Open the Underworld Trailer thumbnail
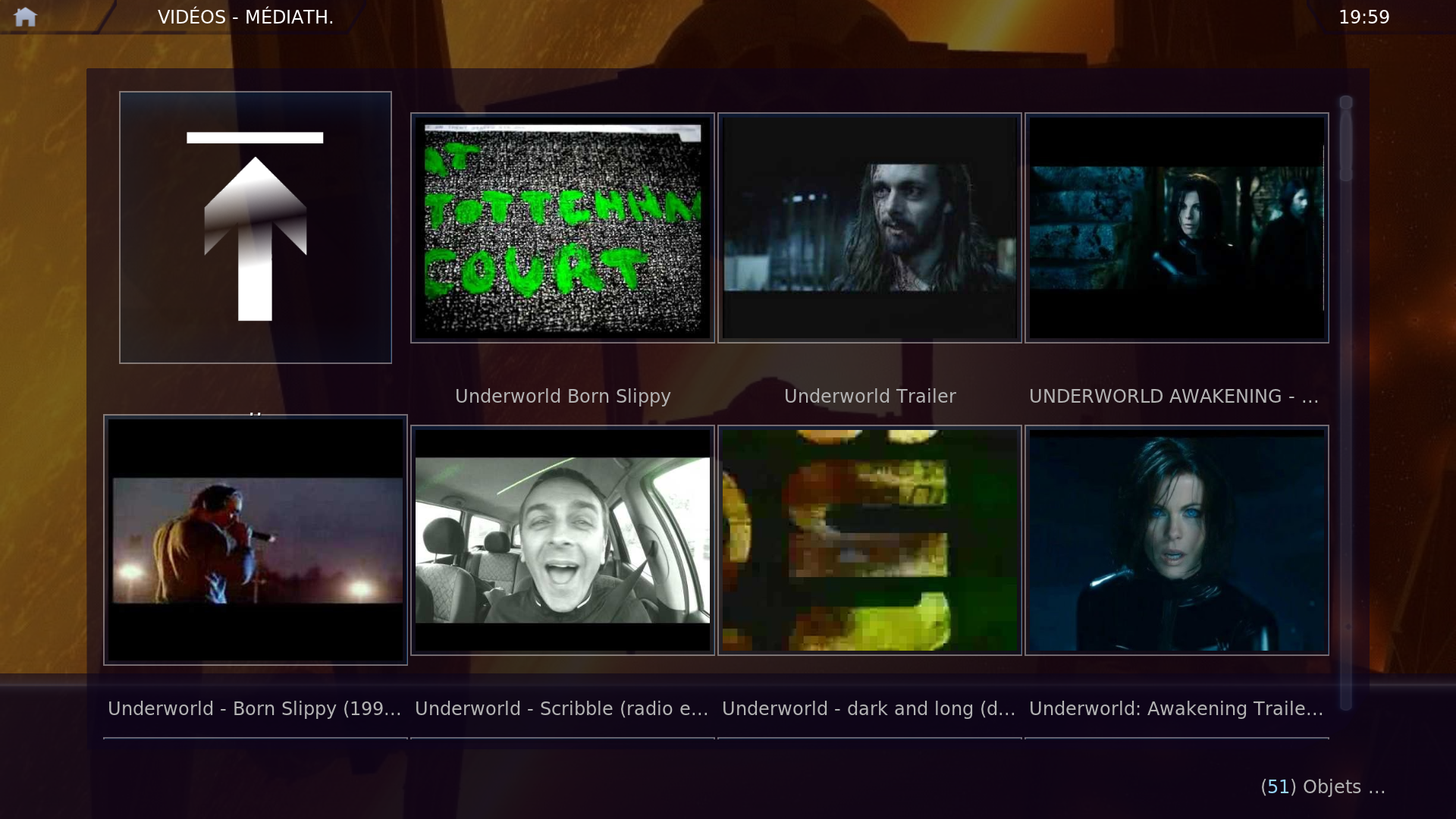This screenshot has height=819, width=1456. (x=870, y=227)
